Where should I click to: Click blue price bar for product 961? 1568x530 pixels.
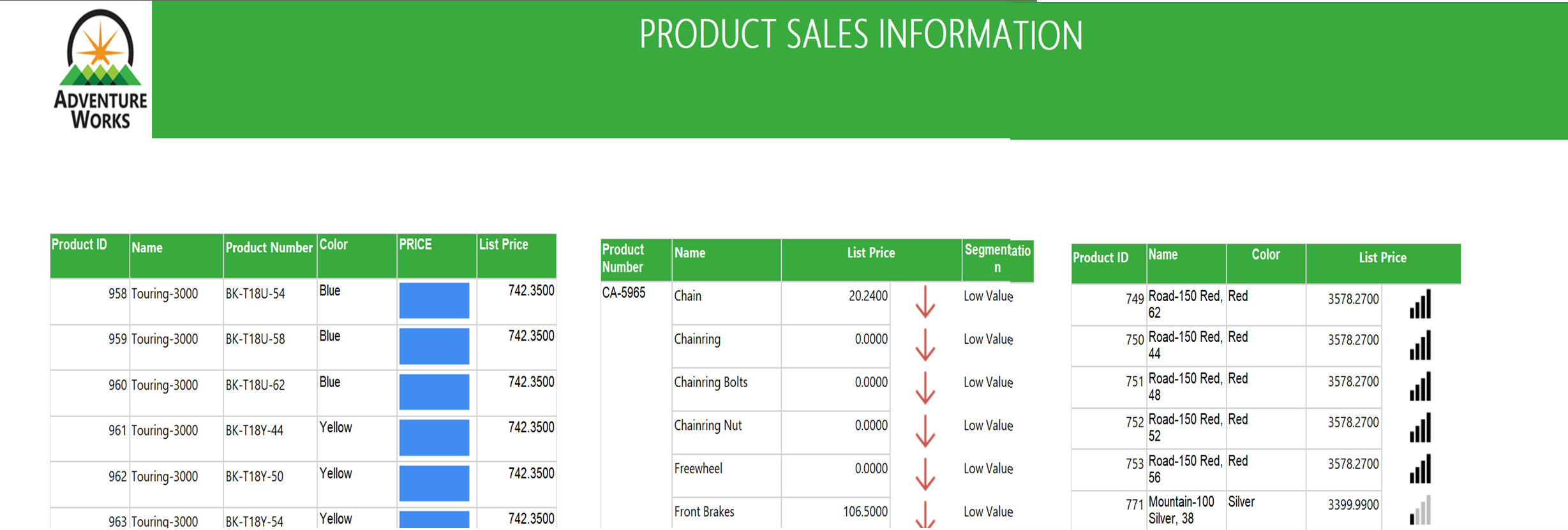[434, 438]
